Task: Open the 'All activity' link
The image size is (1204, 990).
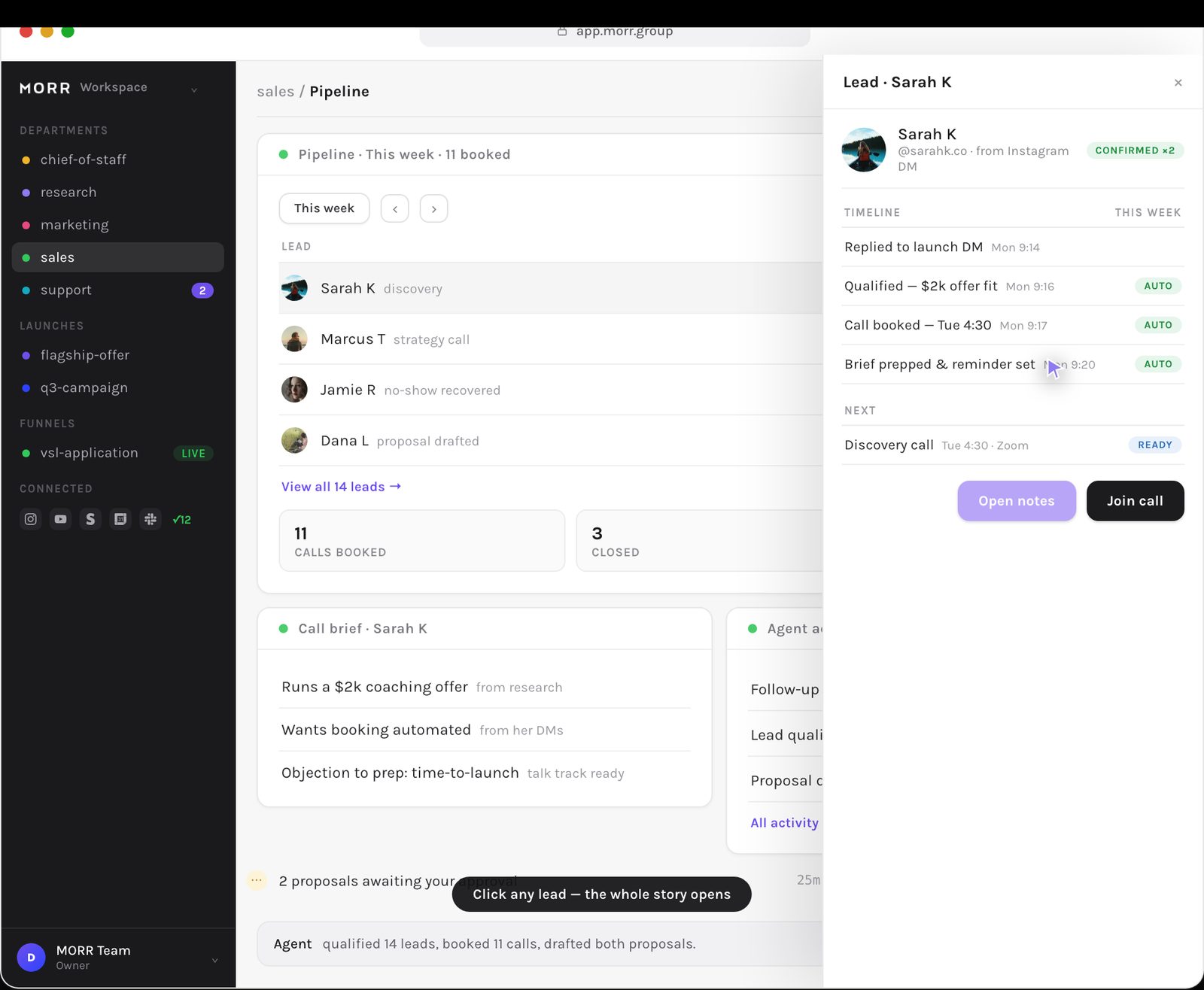Action: pos(784,823)
